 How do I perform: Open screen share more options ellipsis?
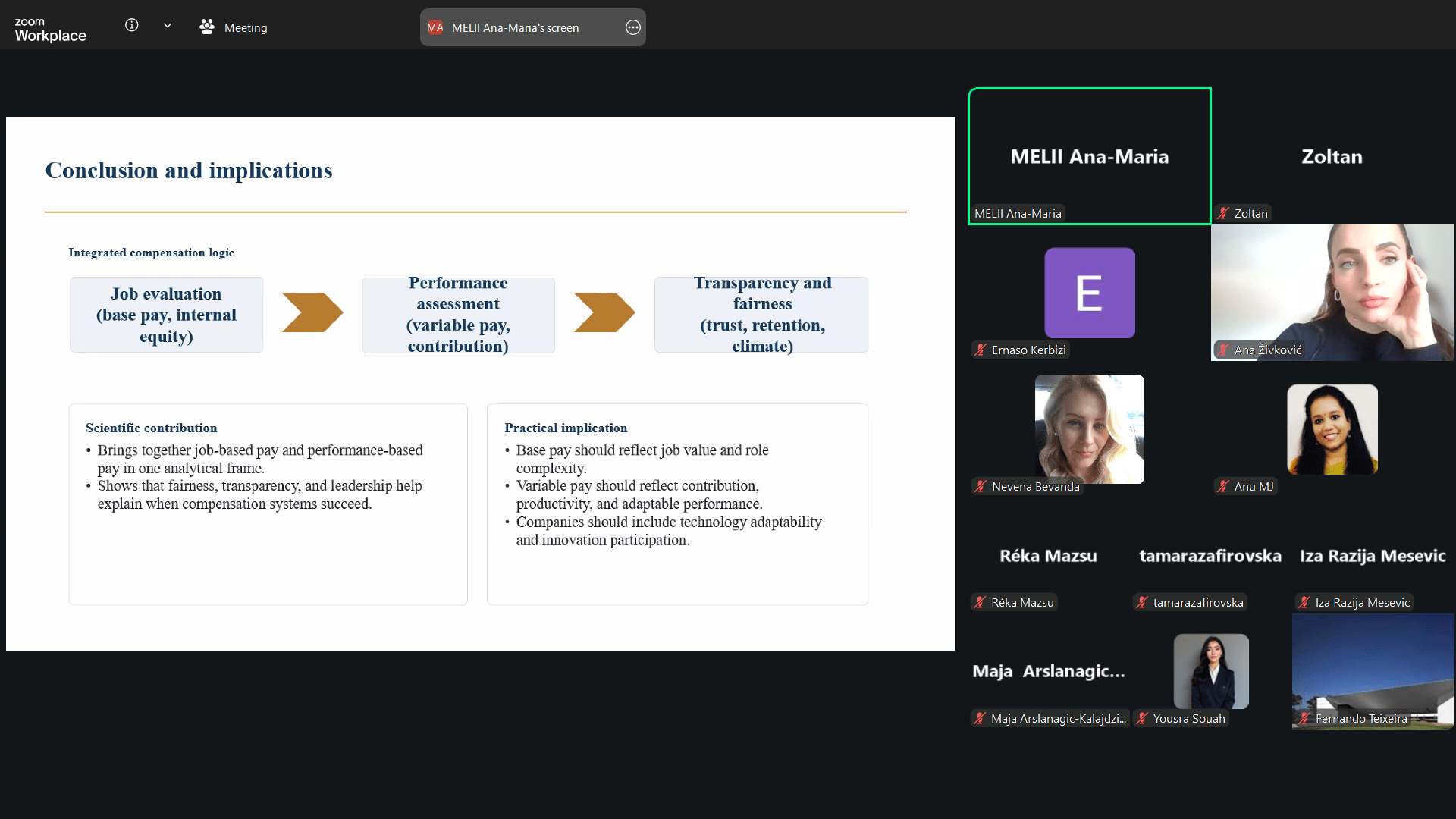(632, 28)
